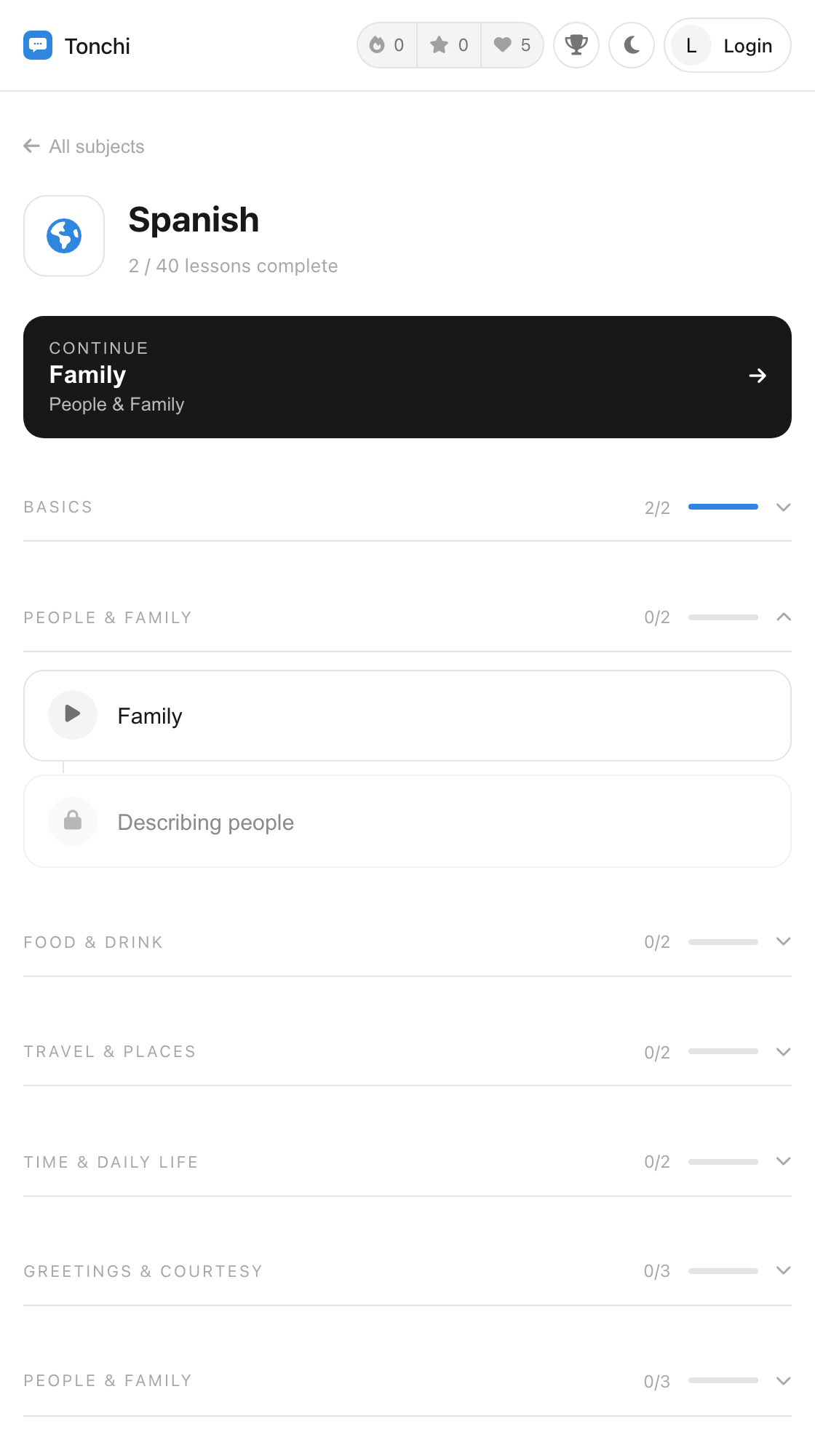Click arrow on the Continue card
Image resolution: width=815 pixels, height=1456 pixels.
758,376
